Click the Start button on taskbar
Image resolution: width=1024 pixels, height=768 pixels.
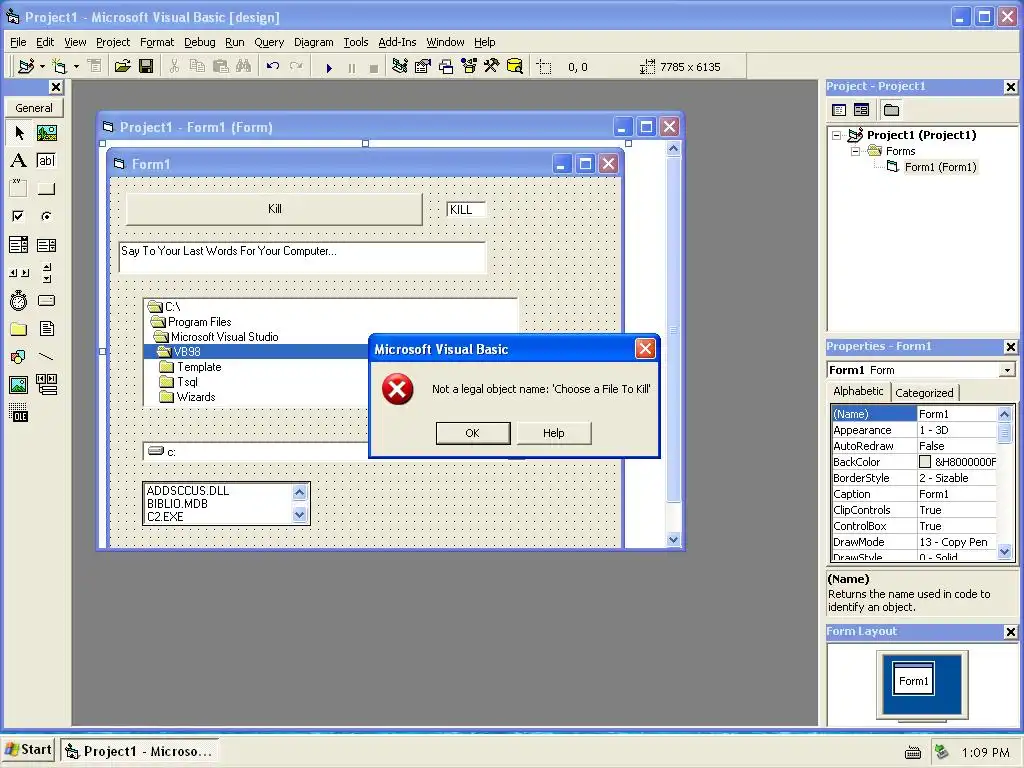pos(29,750)
